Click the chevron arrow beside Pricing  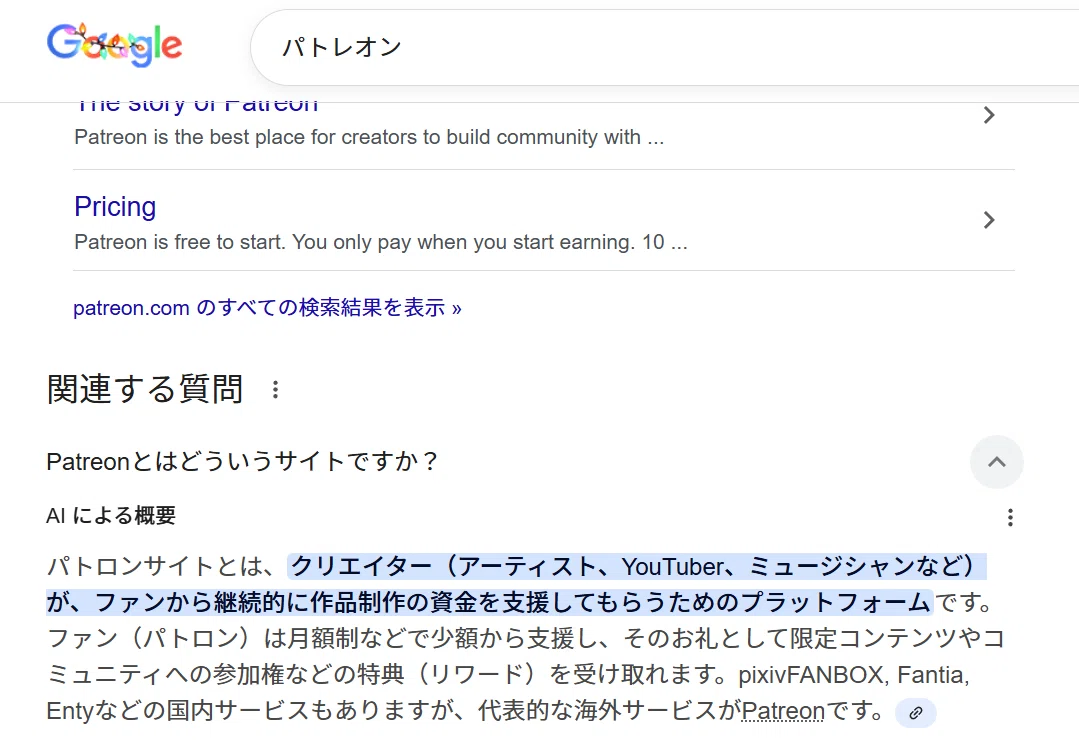[x=989, y=220]
